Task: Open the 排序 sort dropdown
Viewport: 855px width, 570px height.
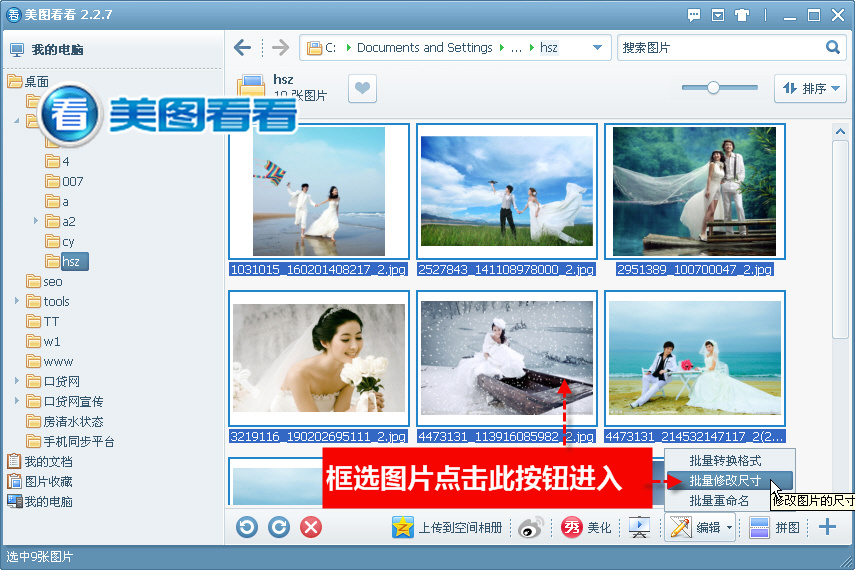Action: point(810,88)
